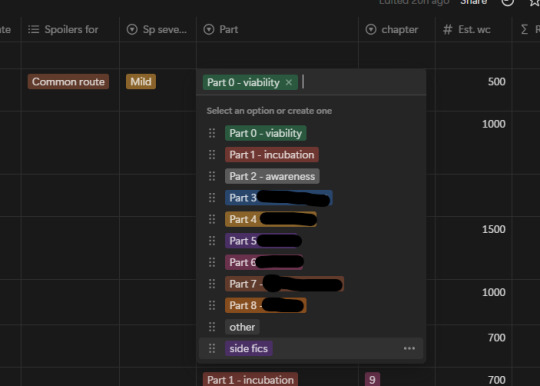Click drag handle beside Part 3
Screen dimensions: 540x386
coord(212,198)
